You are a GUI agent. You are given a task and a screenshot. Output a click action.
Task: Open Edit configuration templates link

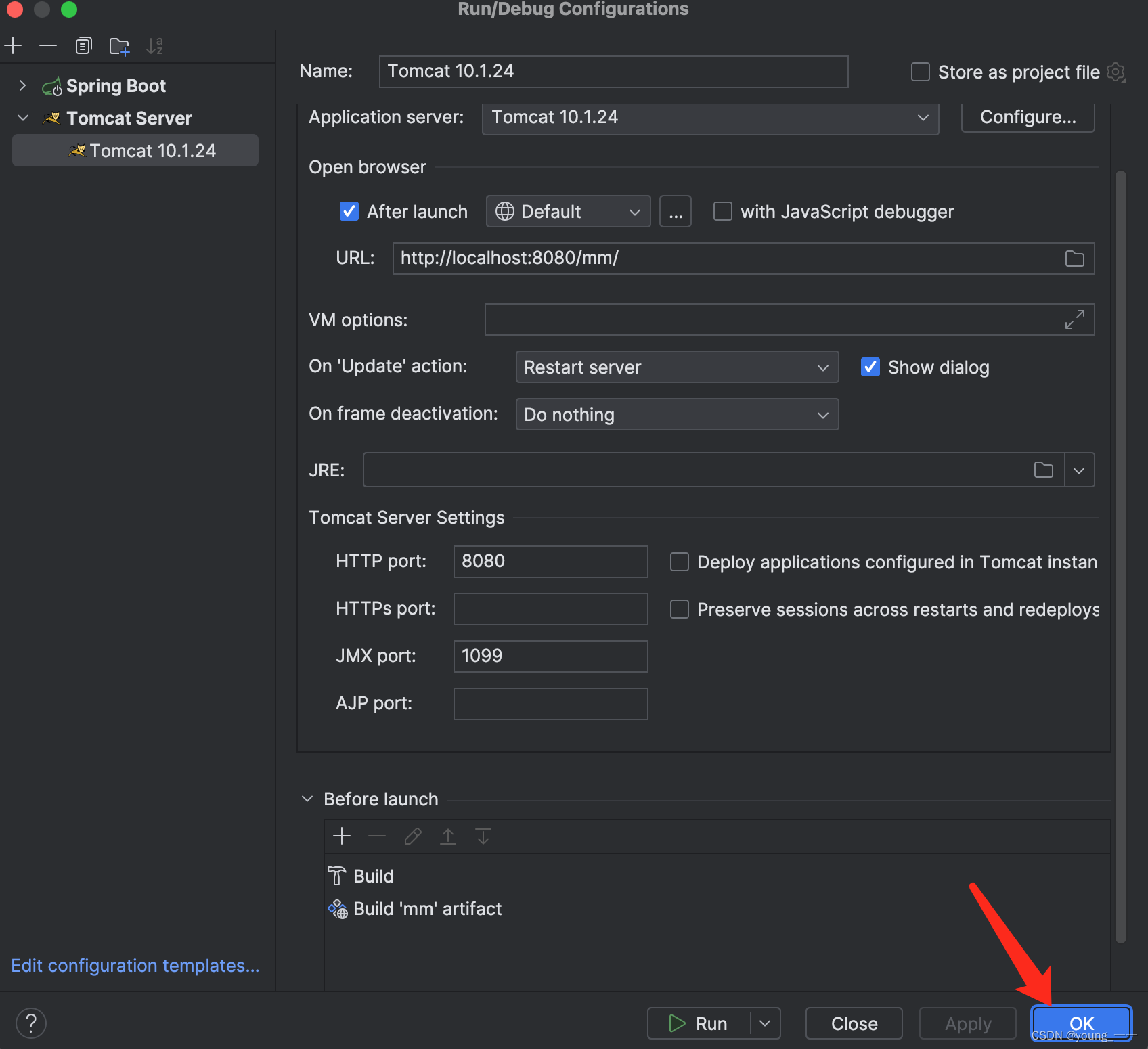[135, 966]
